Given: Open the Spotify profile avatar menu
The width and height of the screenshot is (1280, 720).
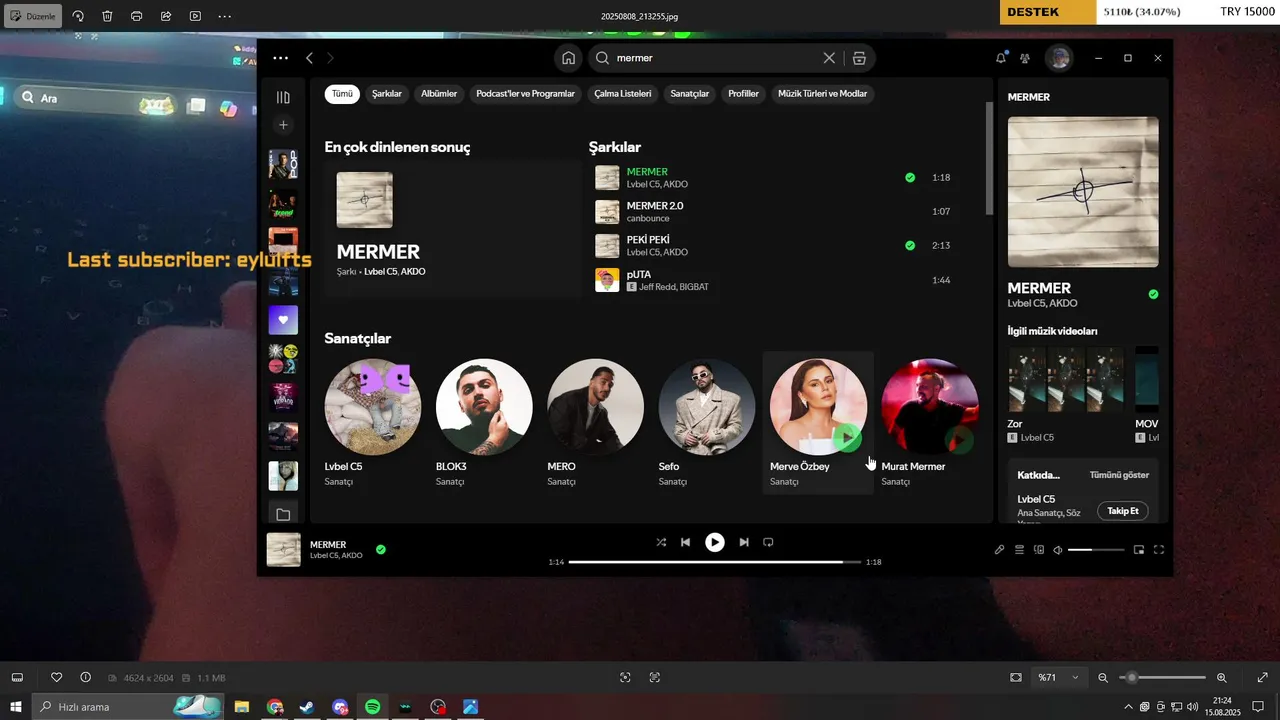Looking at the screenshot, I should [1059, 58].
